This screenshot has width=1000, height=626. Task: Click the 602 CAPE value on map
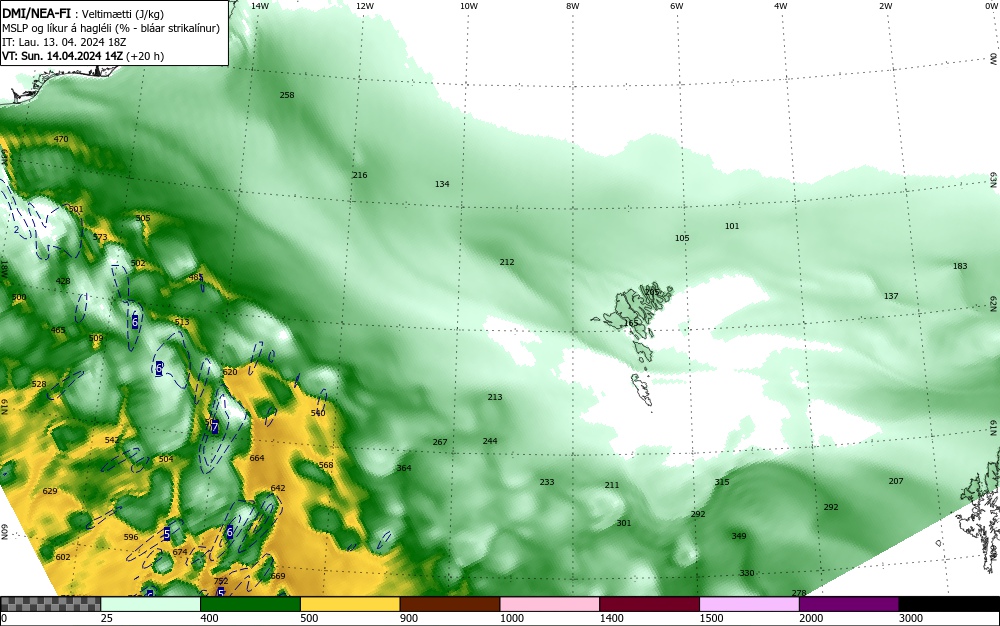click(62, 557)
